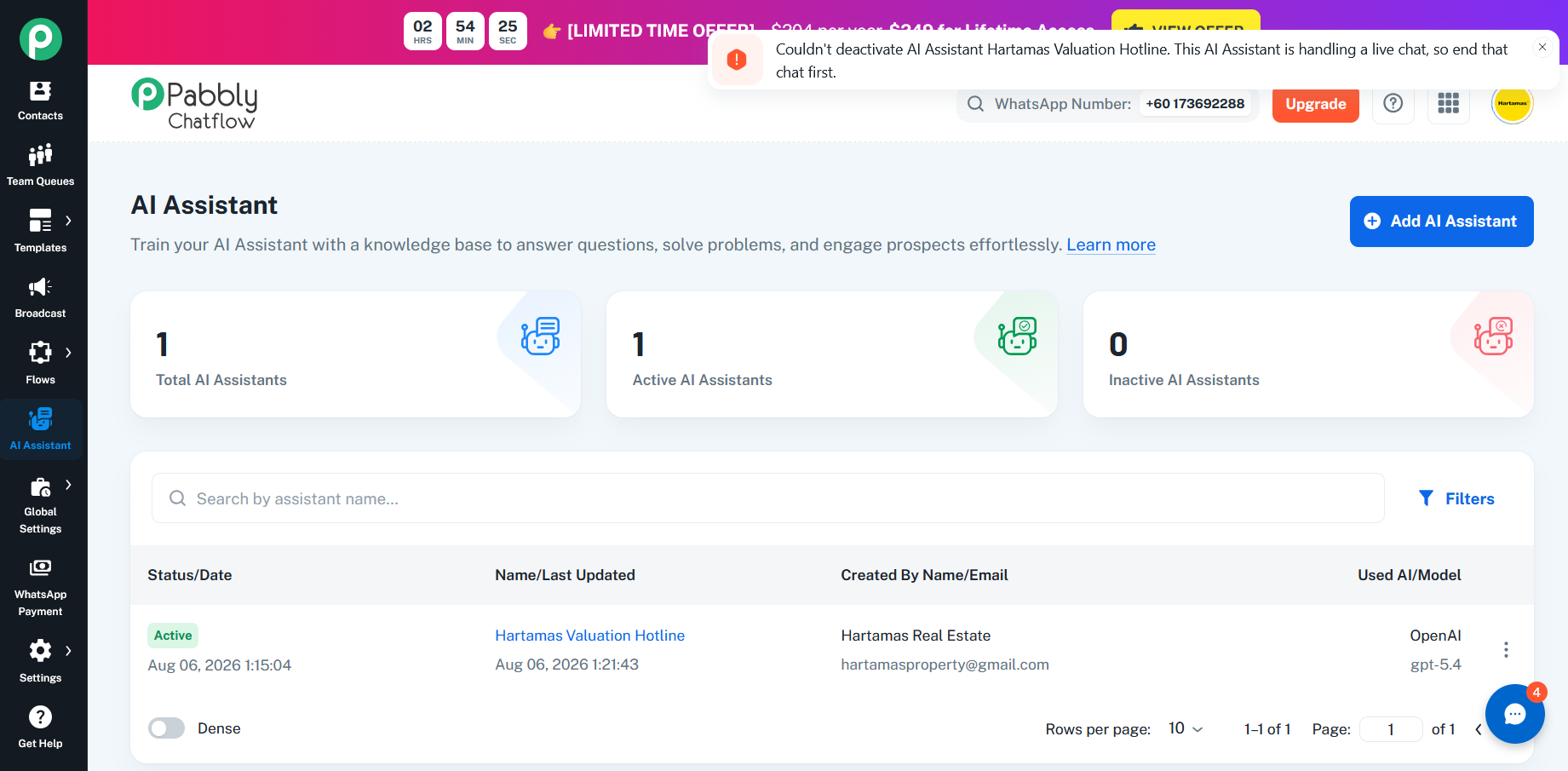Click the Total AI Assistants robot icon
The image size is (1568, 771).
pos(540,336)
